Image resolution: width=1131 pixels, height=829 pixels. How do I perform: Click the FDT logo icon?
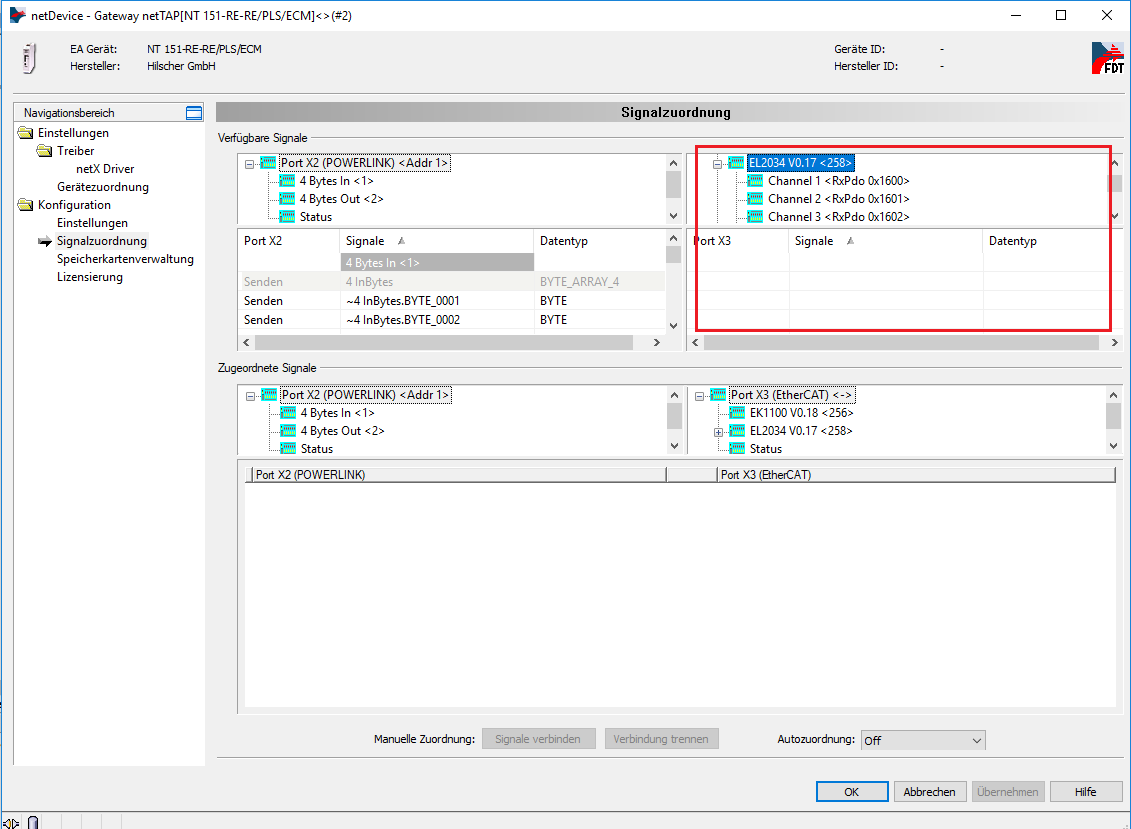(1108, 58)
